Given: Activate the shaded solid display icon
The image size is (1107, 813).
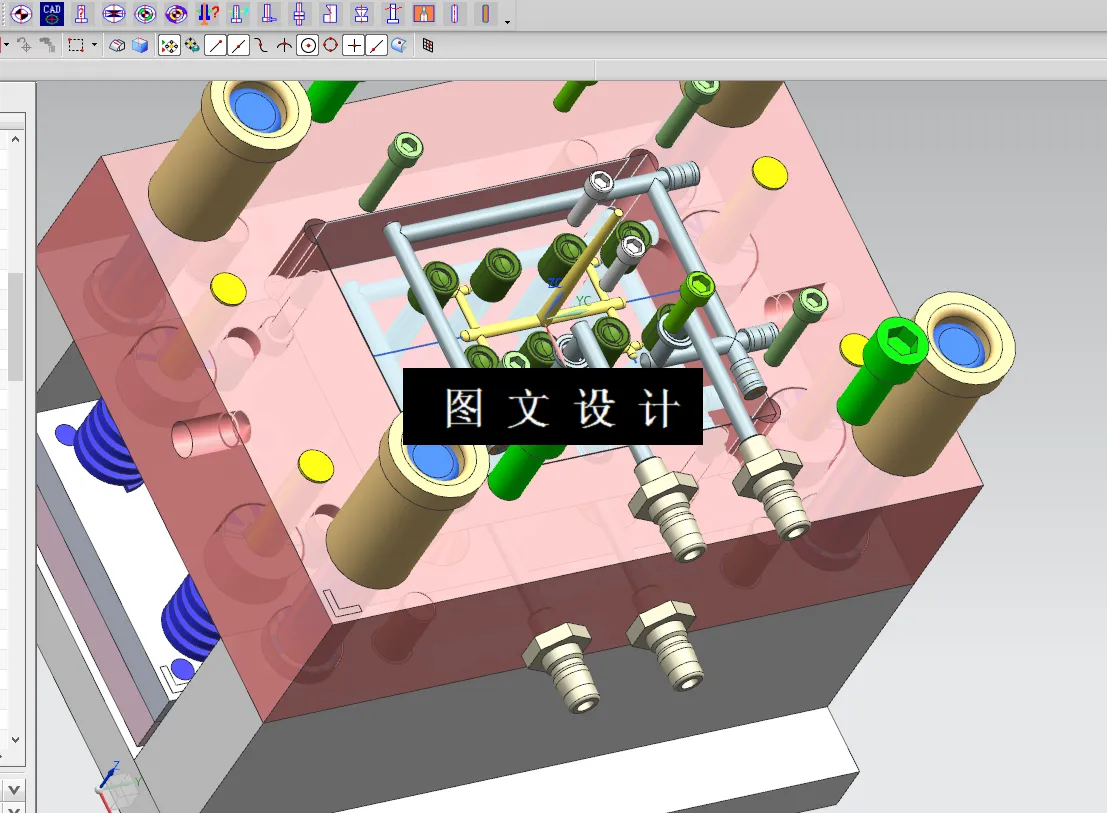Looking at the screenshot, I should (141, 45).
